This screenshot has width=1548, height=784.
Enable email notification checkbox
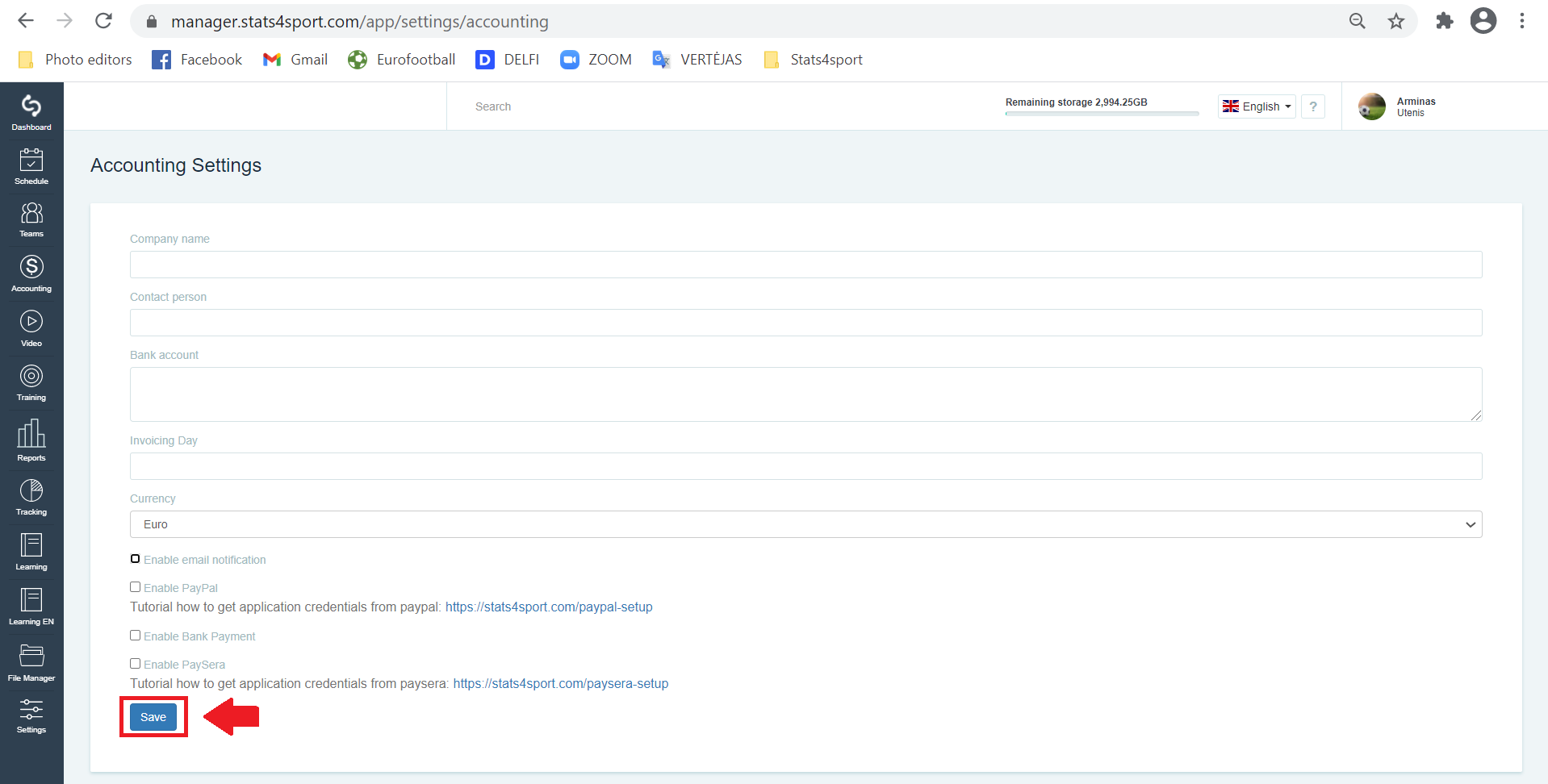(135, 559)
